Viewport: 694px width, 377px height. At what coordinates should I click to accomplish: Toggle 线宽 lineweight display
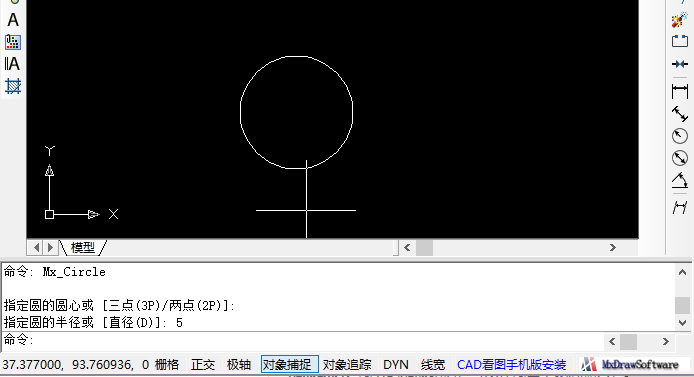pyautogui.click(x=433, y=365)
